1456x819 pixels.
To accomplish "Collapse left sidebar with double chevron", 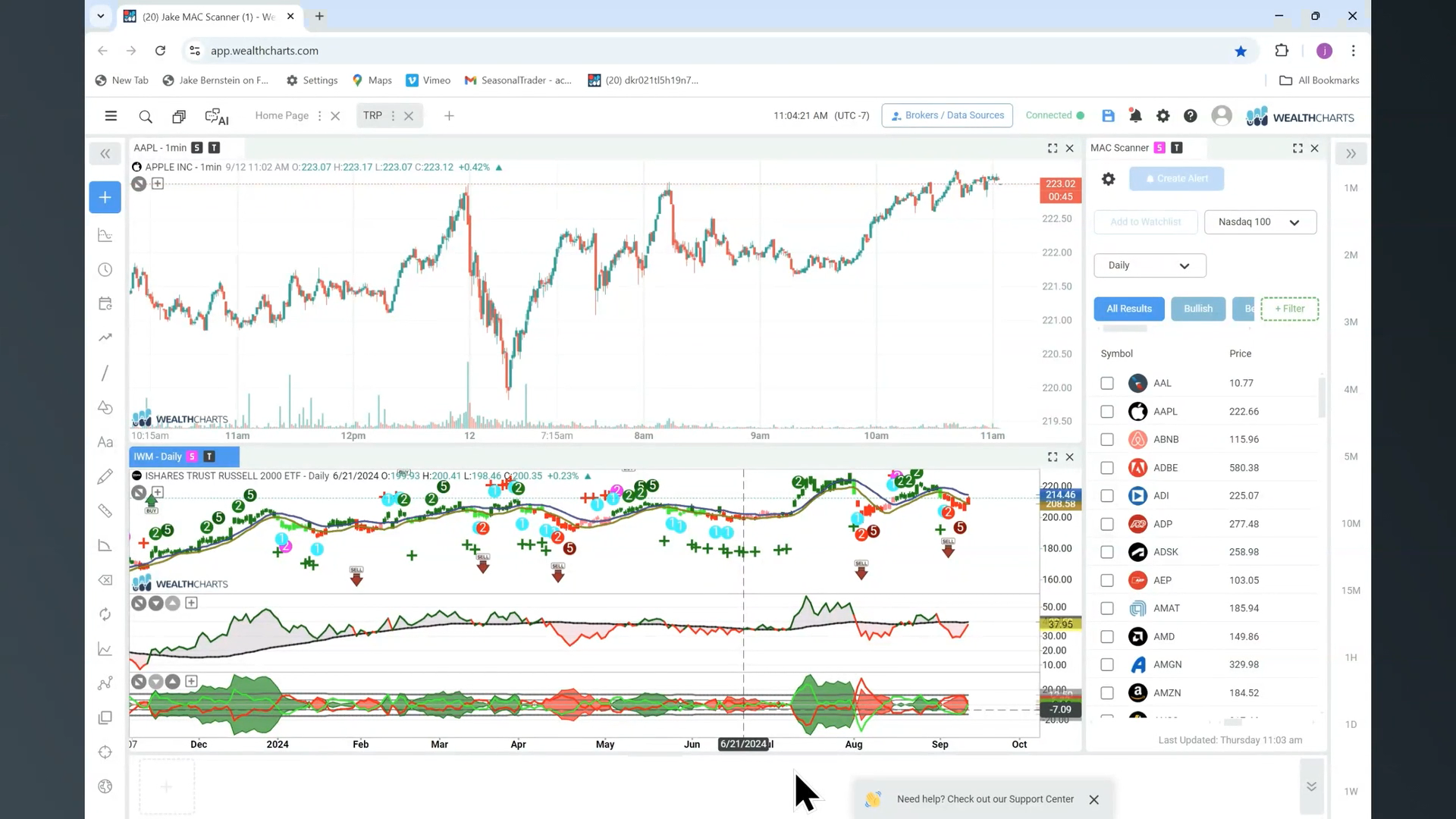I will click(105, 154).
